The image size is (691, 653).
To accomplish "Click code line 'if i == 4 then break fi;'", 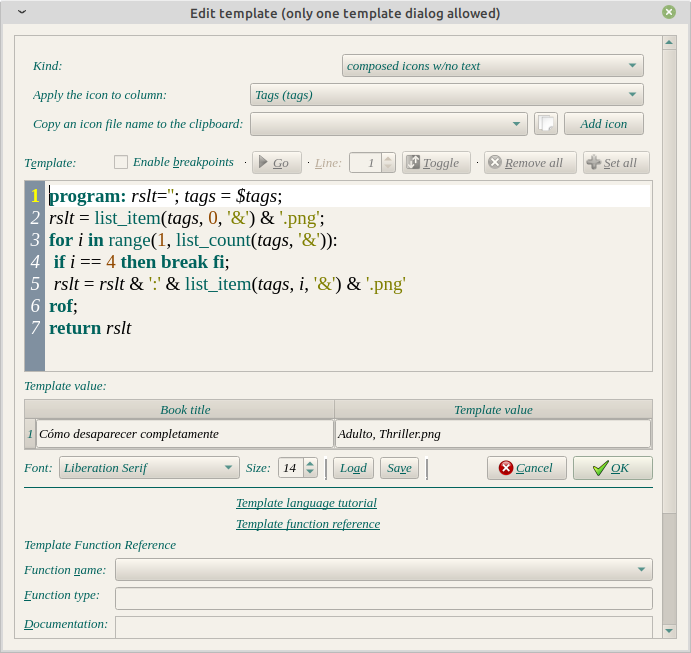I will pyautogui.click(x=141, y=262).
